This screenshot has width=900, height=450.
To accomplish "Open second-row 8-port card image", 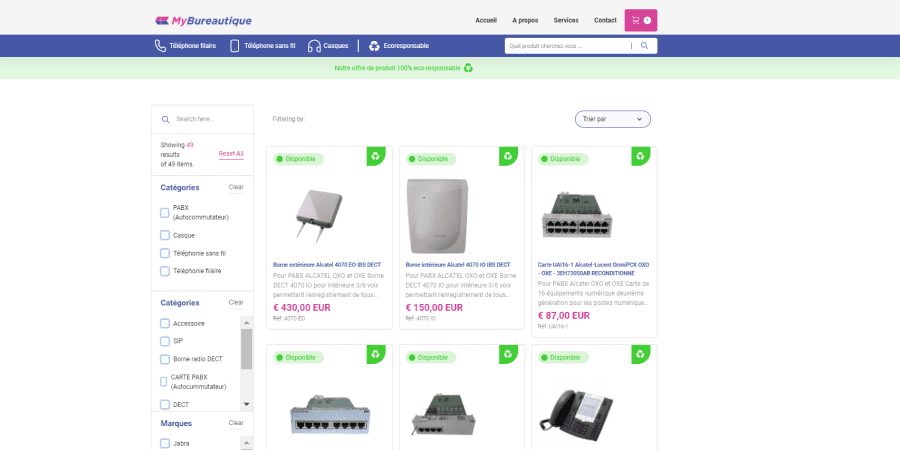I will [x=330, y=415].
